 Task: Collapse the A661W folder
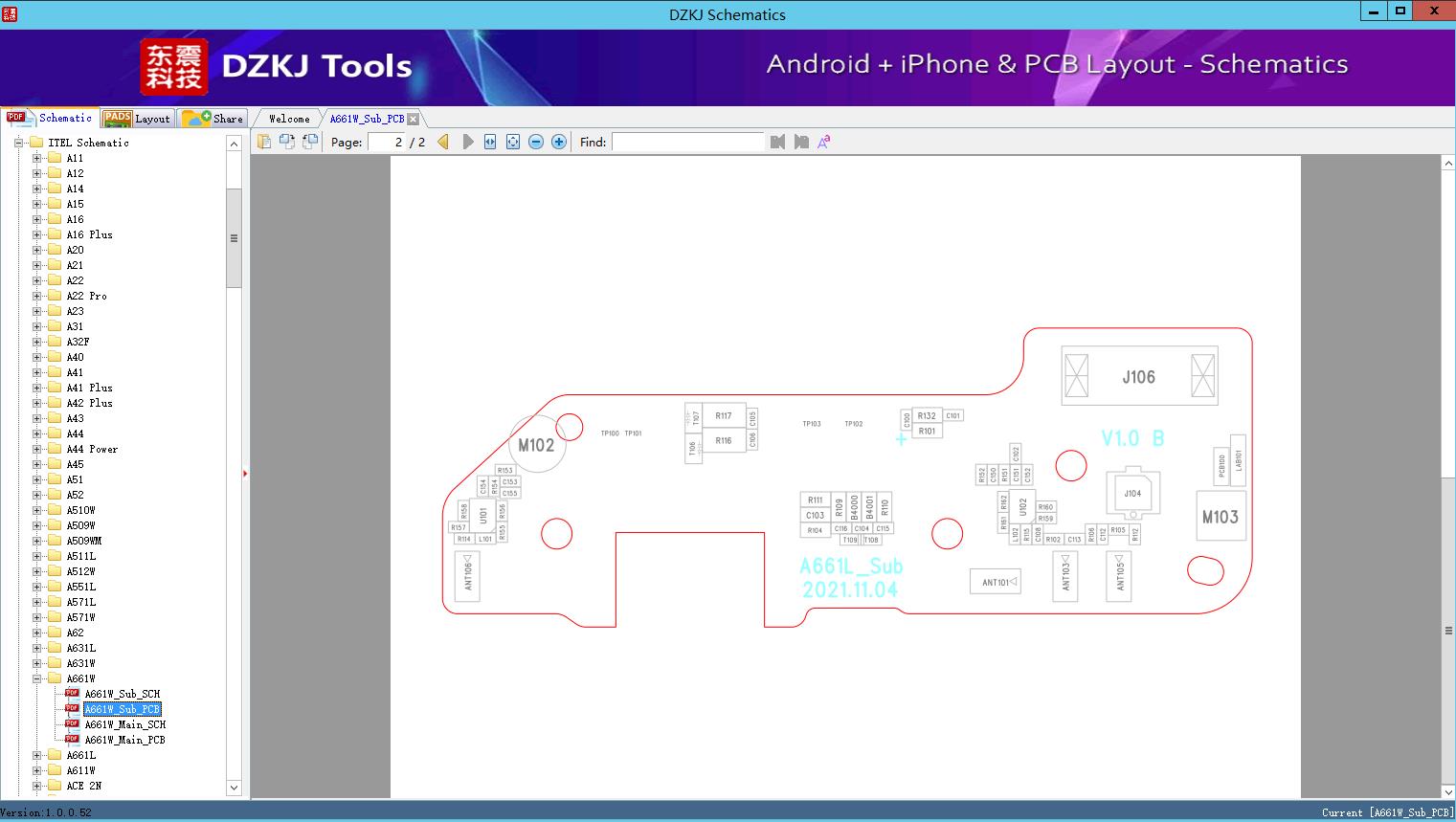coord(37,678)
